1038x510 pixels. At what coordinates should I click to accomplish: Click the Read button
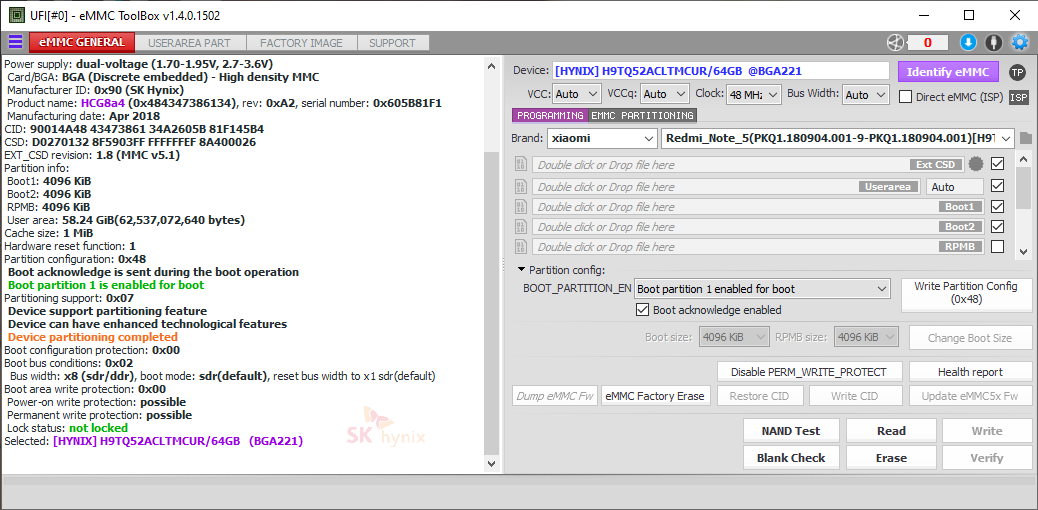point(891,431)
